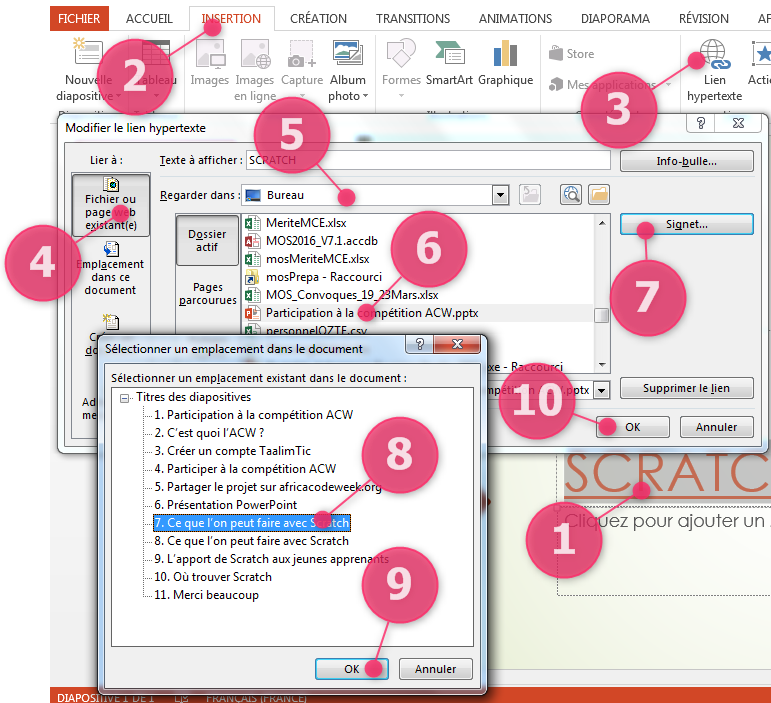The height and width of the screenshot is (703, 771).
Task: Click the Images en ligne icon
Action: point(255,54)
